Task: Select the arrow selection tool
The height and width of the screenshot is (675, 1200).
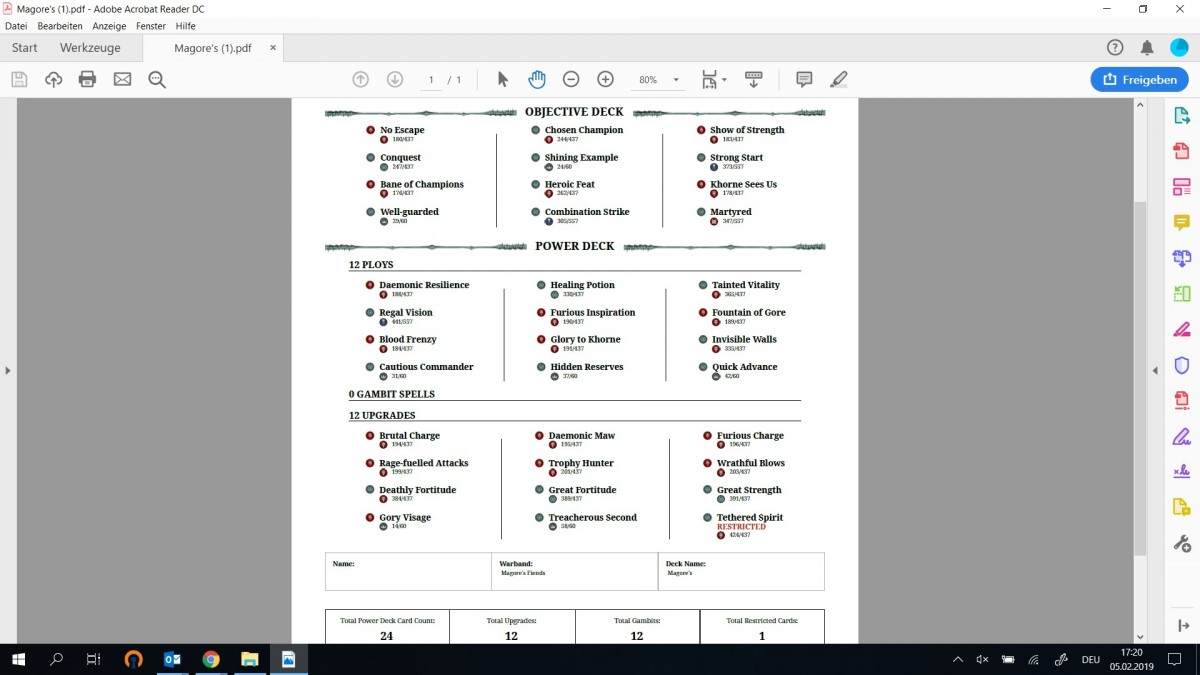Action: pyautogui.click(x=503, y=79)
